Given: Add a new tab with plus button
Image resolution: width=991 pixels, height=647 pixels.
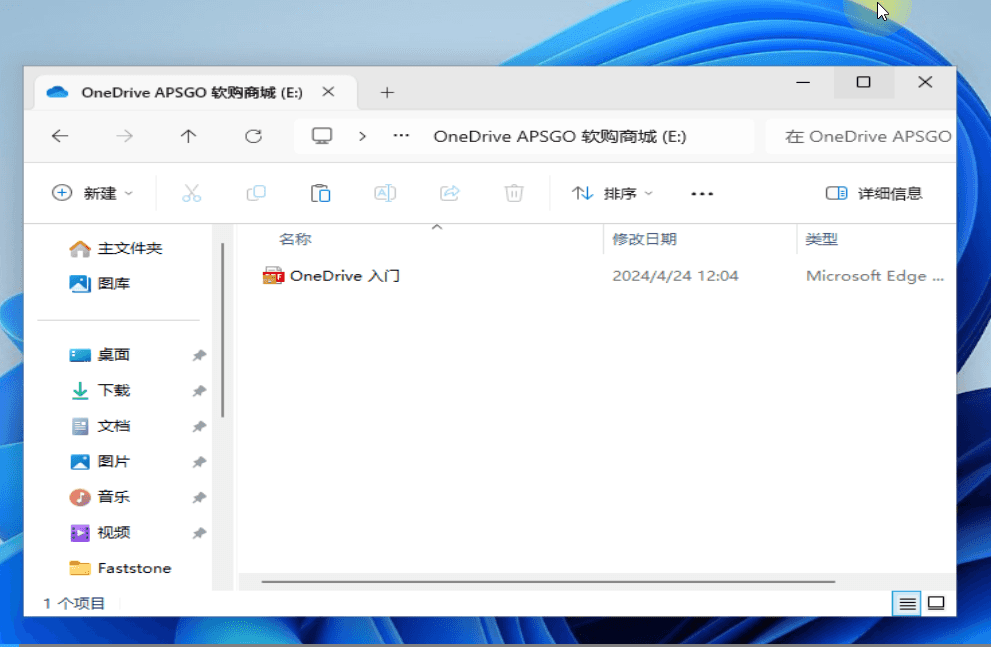Looking at the screenshot, I should click(x=387, y=93).
